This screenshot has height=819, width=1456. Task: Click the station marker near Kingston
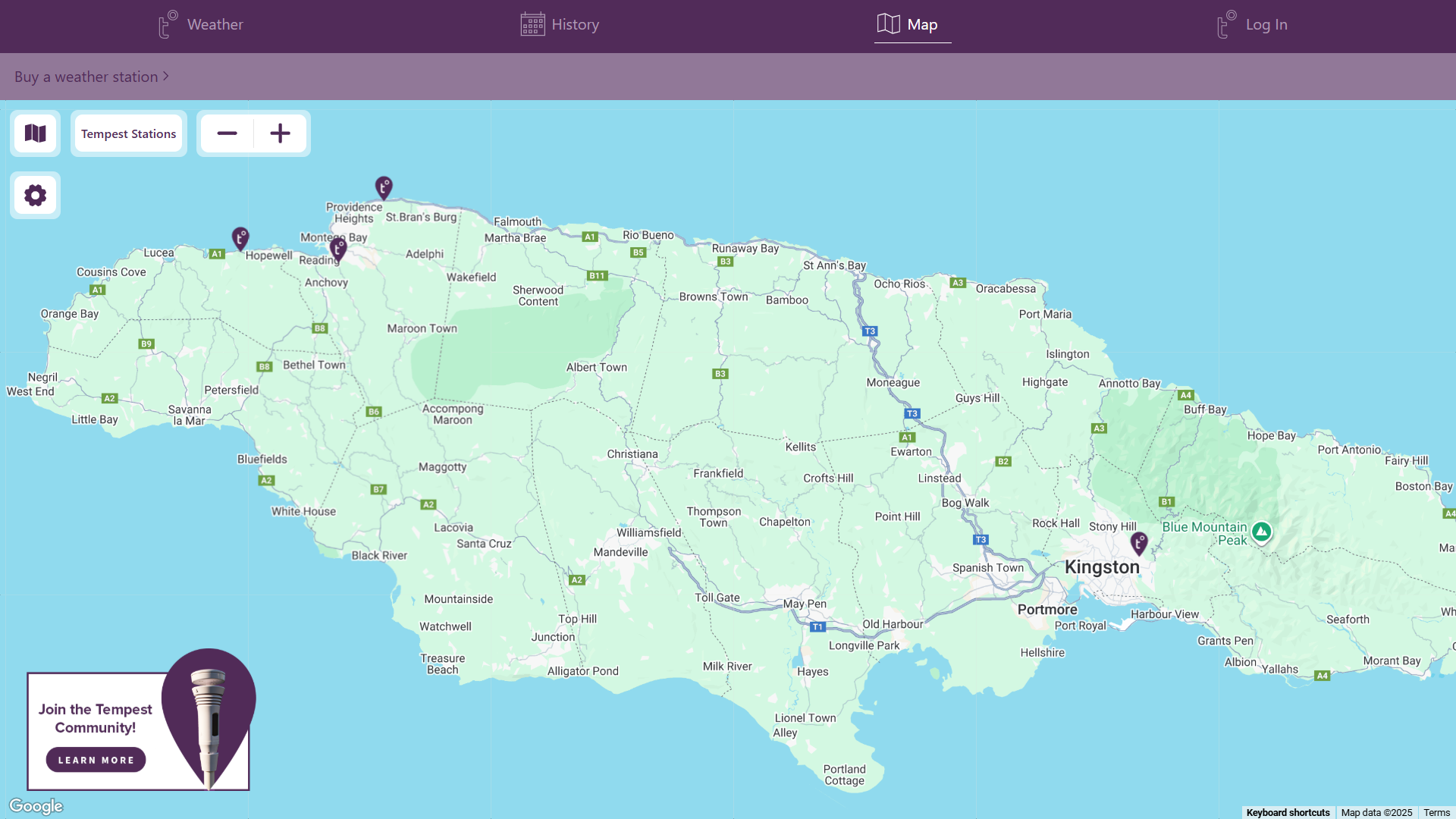(x=1138, y=542)
